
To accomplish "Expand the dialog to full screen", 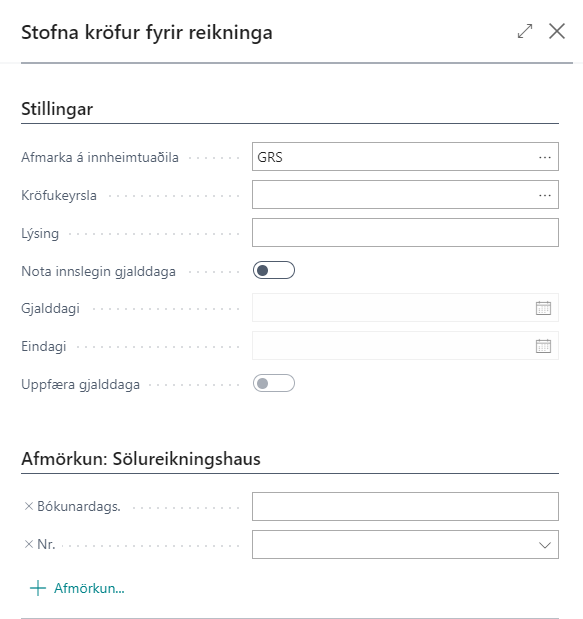I will (x=525, y=31).
